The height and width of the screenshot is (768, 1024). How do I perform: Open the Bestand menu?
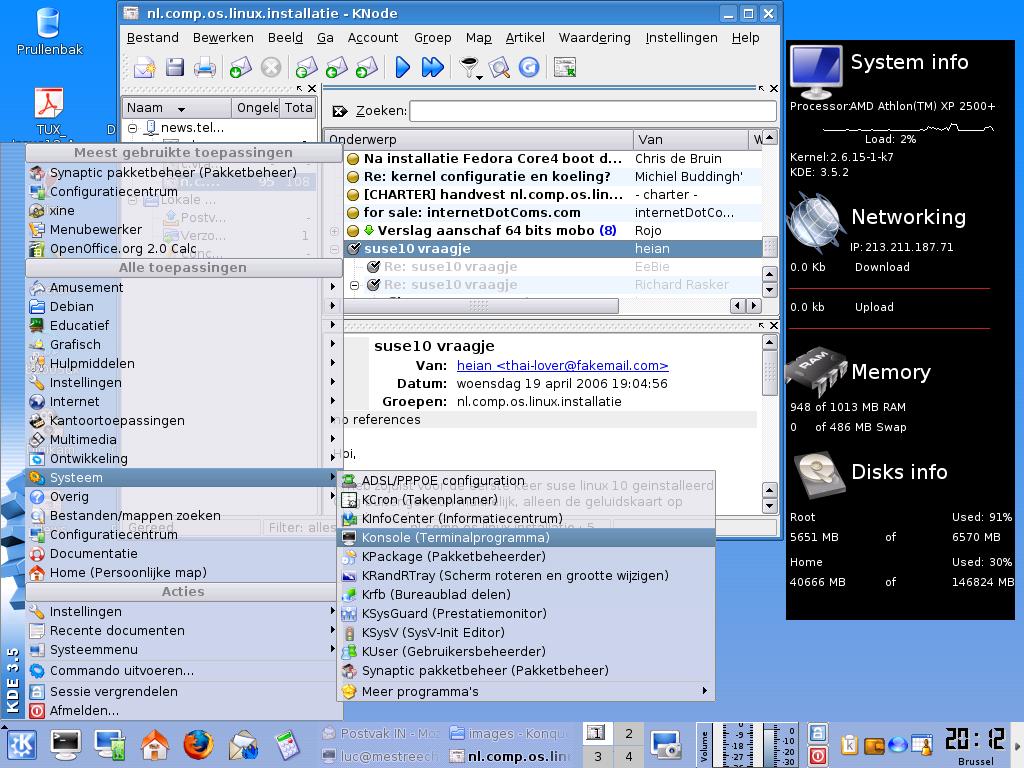tap(152, 38)
